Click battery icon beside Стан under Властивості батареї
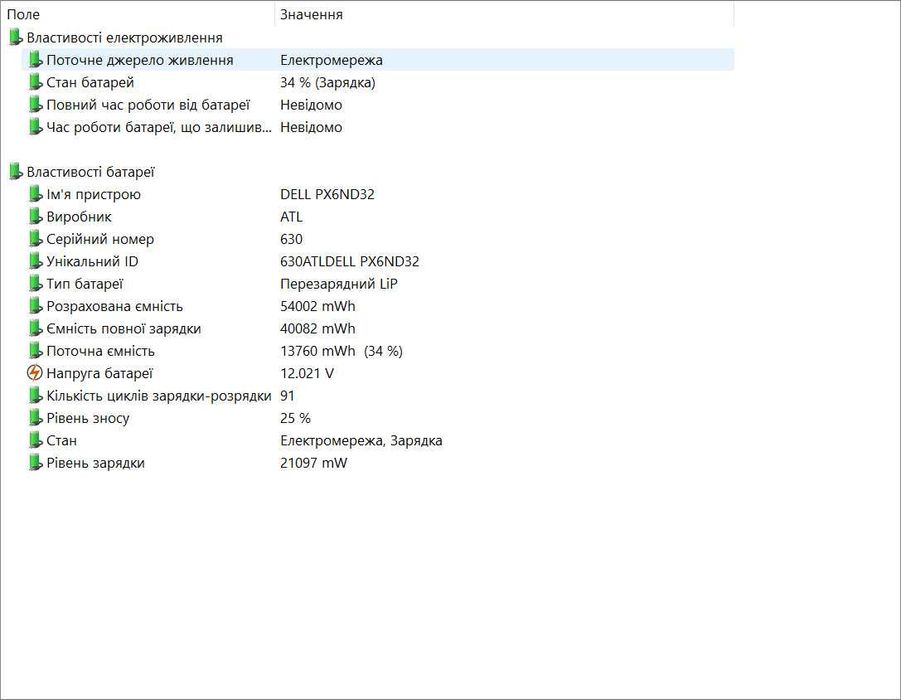Viewport: 901px width, 700px height. point(36,441)
